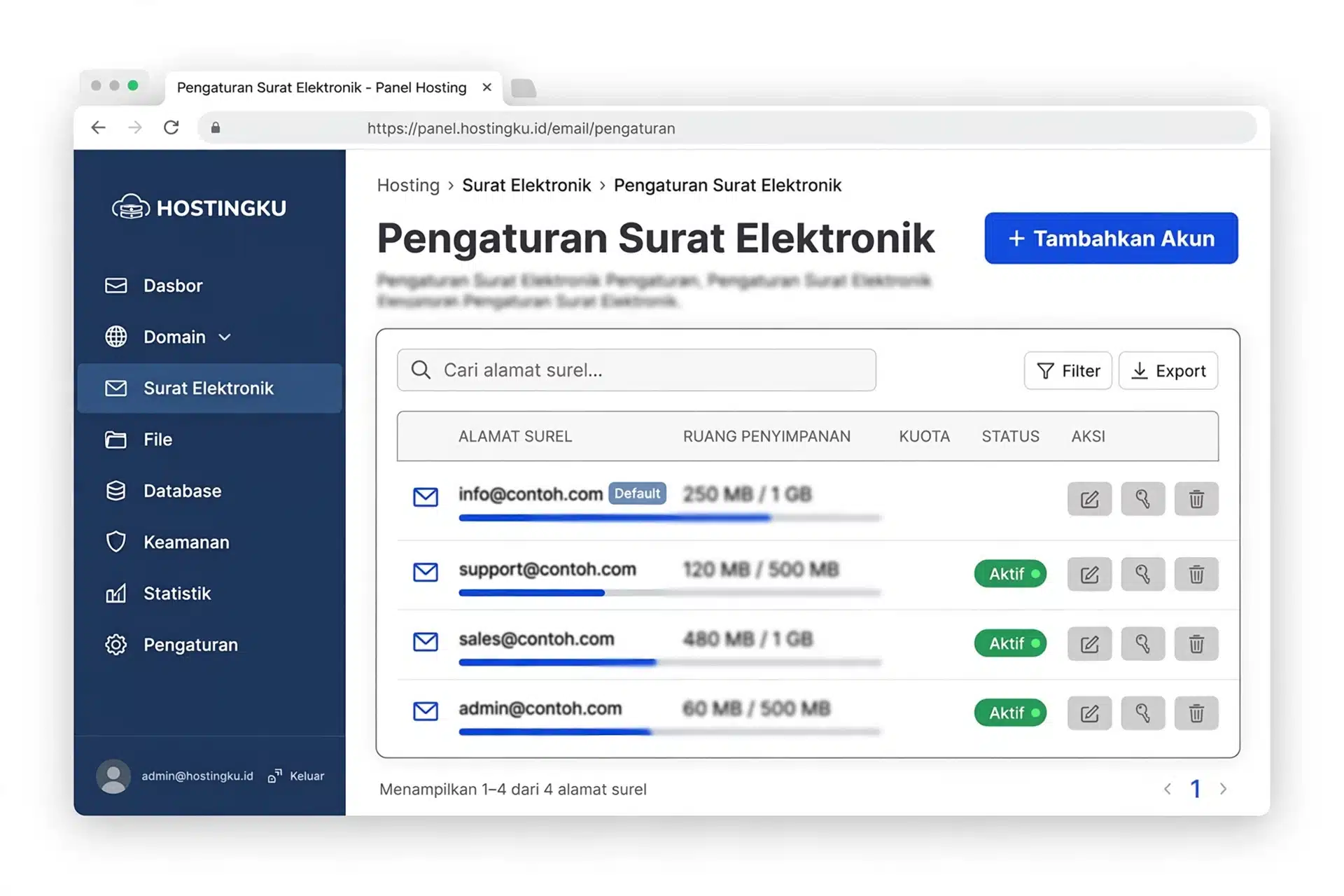The image size is (1344, 896).
Task: Delete the sales@contoh.com account
Action: 1196,643
